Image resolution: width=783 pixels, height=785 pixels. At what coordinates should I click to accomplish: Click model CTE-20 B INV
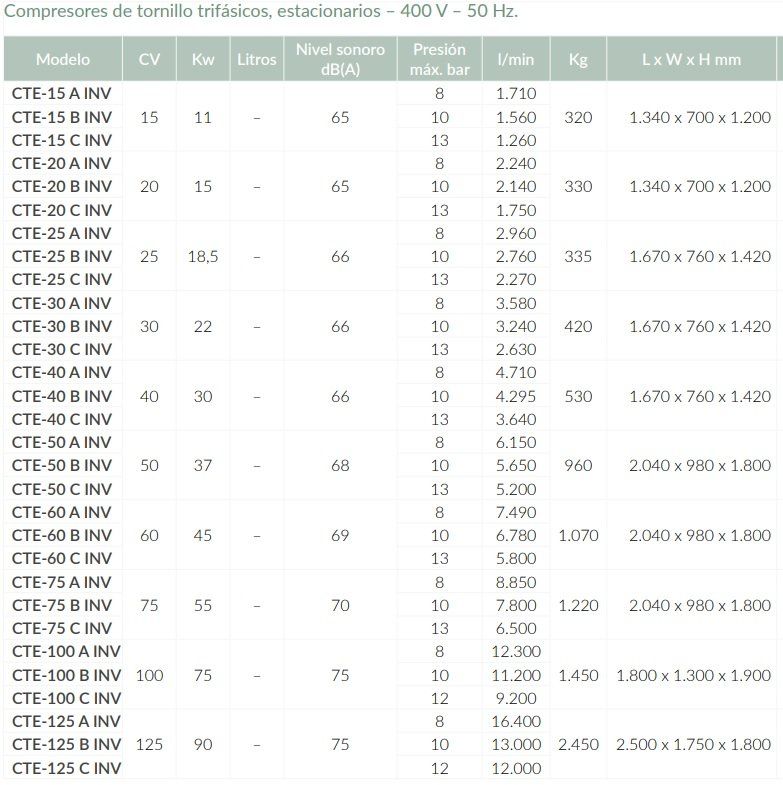point(62,186)
